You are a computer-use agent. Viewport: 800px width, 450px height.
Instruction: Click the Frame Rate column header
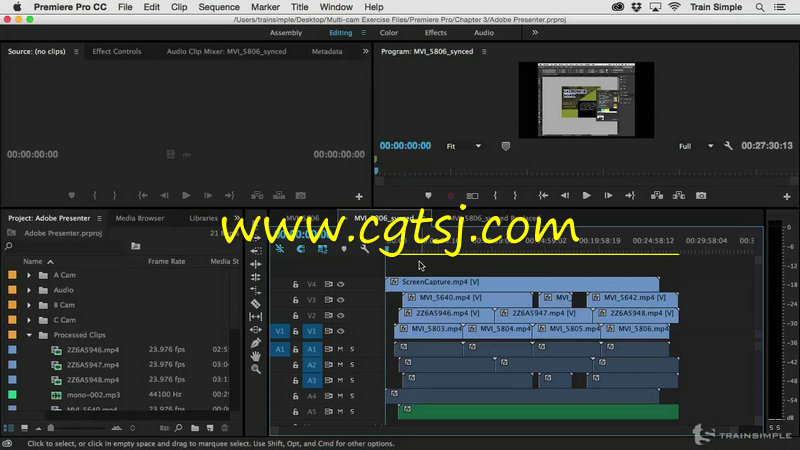click(166, 261)
